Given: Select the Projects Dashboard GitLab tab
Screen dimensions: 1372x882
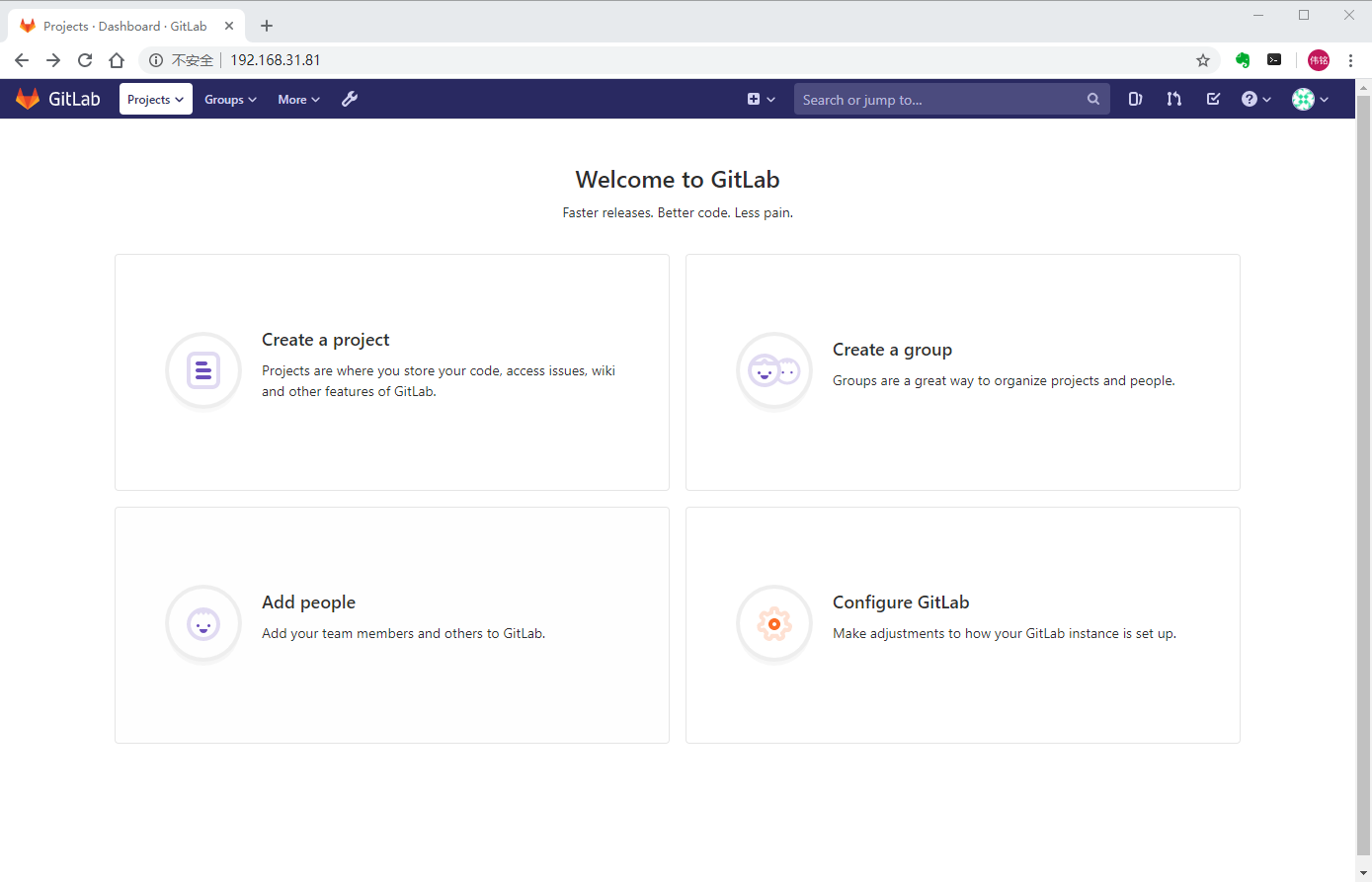Looking at the screenshot, I should (x=126, y=26).
